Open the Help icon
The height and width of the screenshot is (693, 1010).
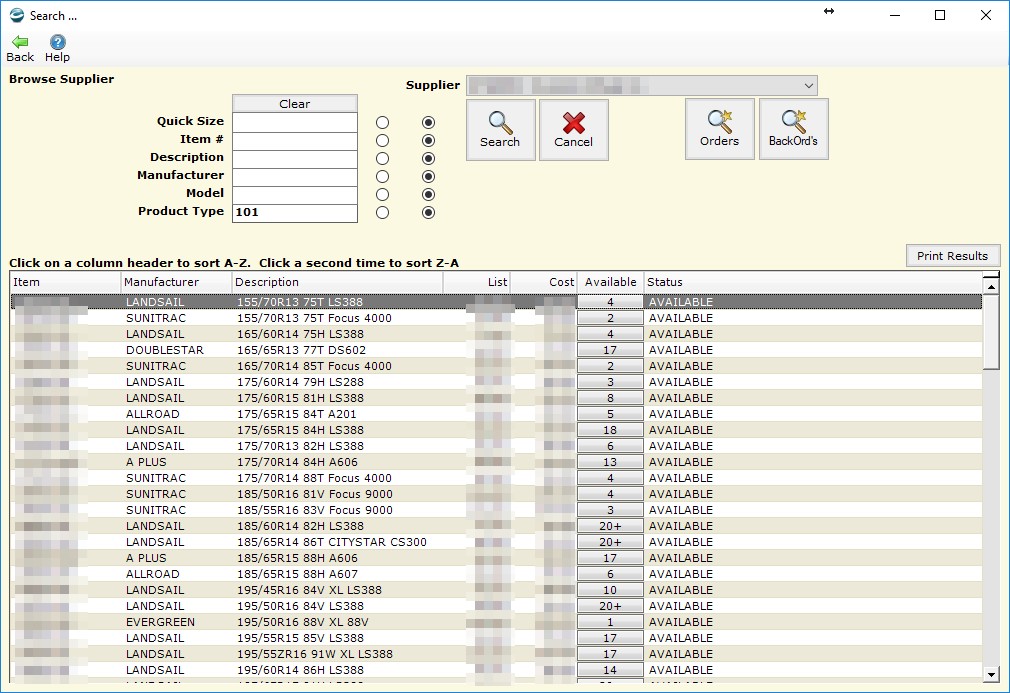58,42
